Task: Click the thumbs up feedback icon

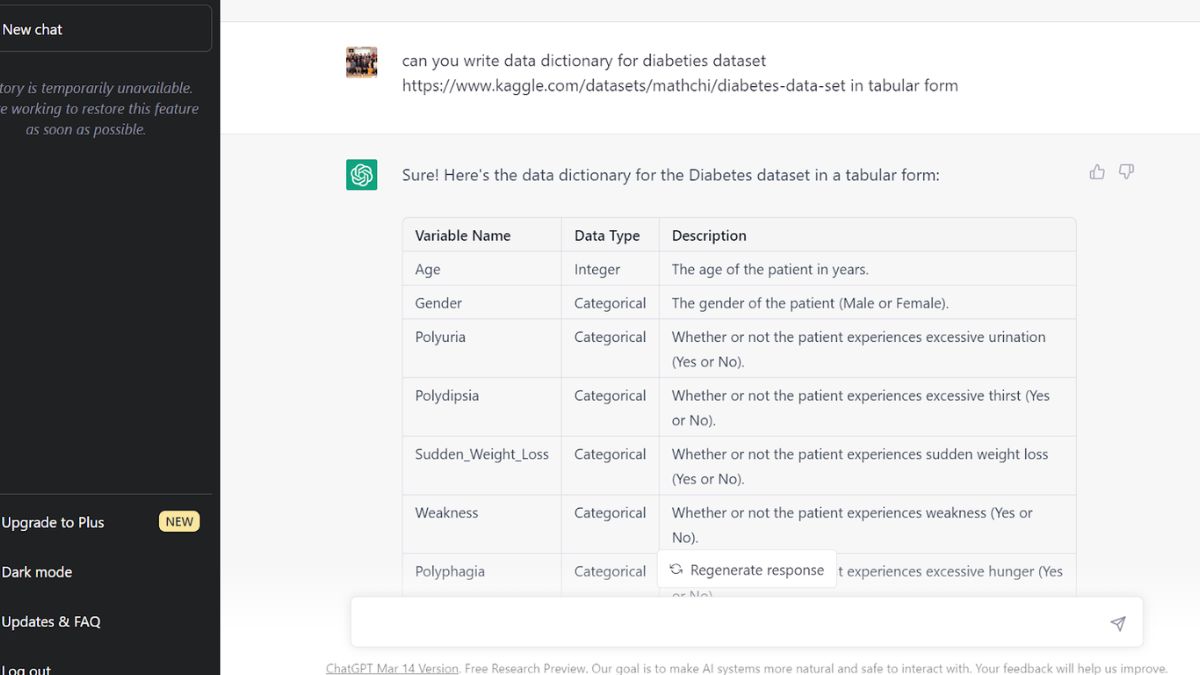Action: click(x=1097, y=172)
